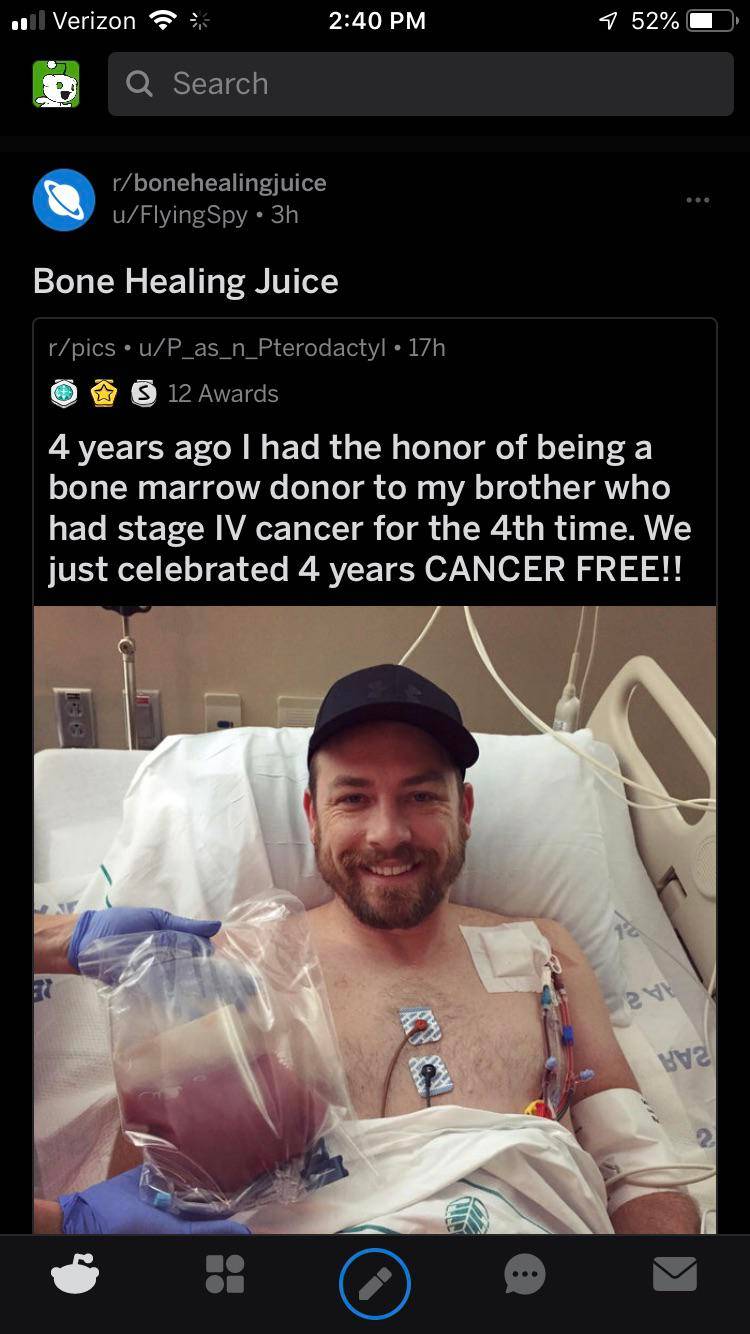Tap the gold award badge icon
Viewport: 750px width, 1334px height.
[x=104, y=394]
